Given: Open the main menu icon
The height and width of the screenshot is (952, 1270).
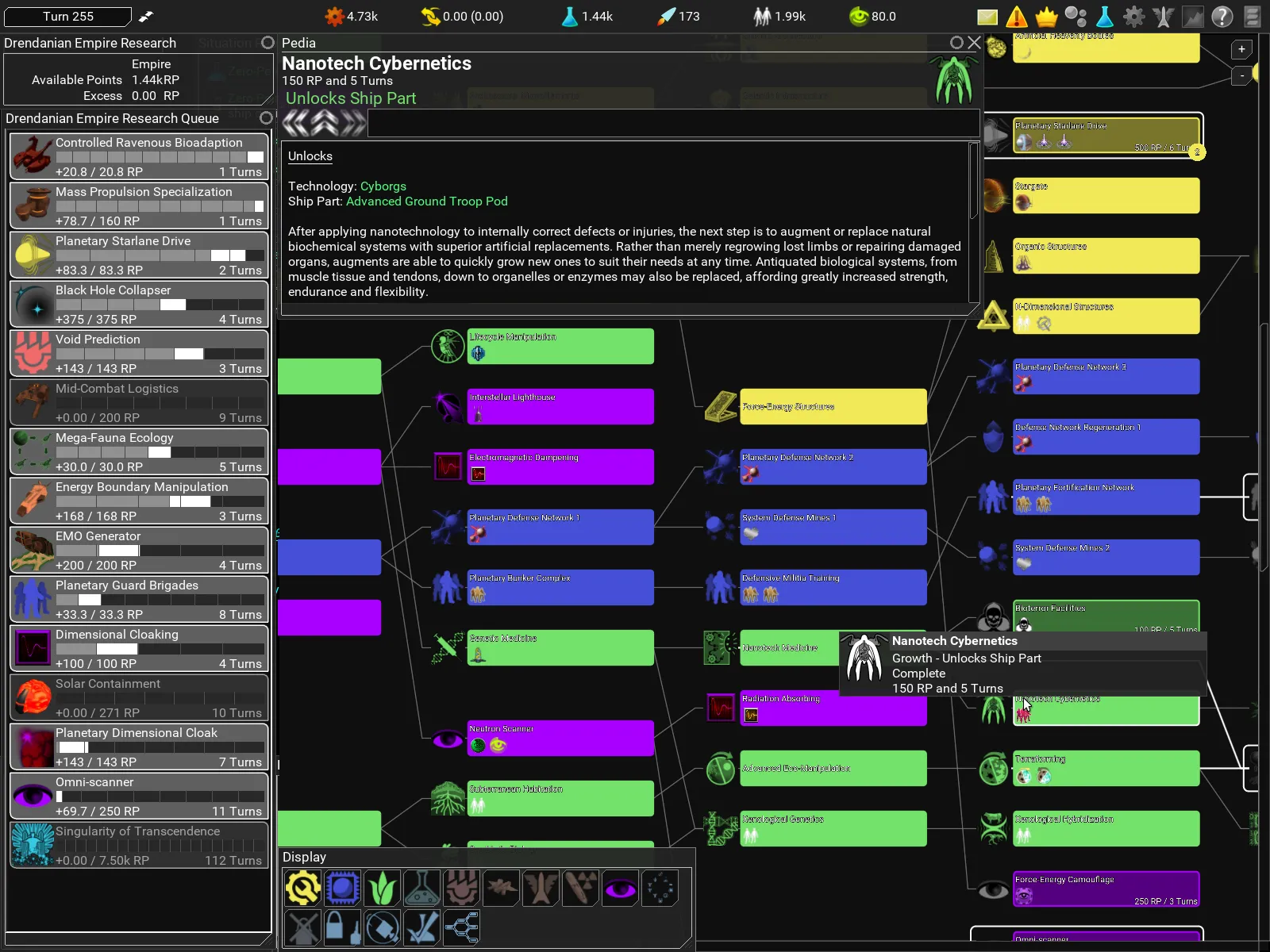Looking at the screenshot, I should [x=1252, y=17].
